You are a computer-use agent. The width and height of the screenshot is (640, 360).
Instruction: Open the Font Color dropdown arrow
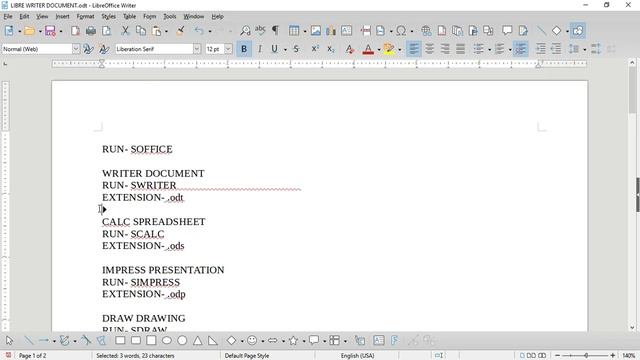(x=379, y=50)
